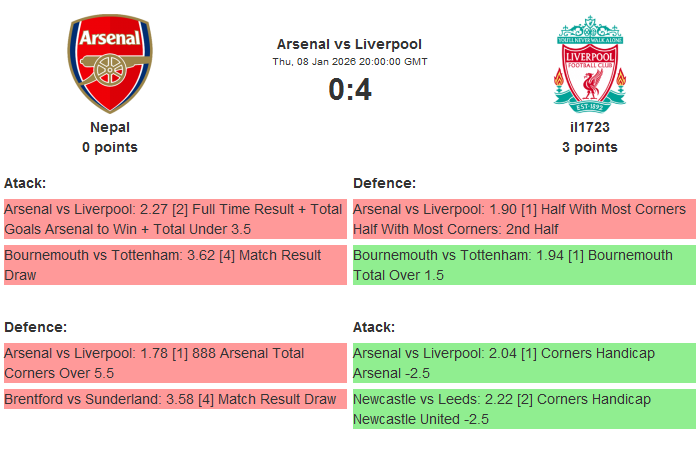Select Brentford vs Sunderland Match Result Draw bet
700x460 pixels.
[174, 400]
